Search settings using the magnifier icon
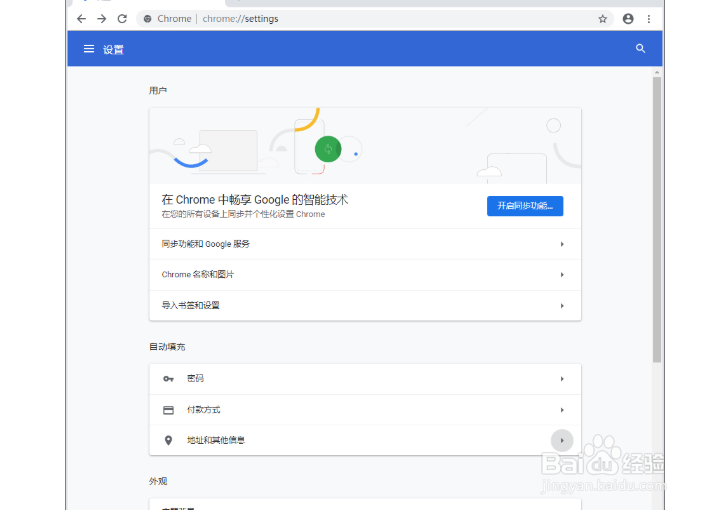The image size is (706, 510). click(640, 49)
